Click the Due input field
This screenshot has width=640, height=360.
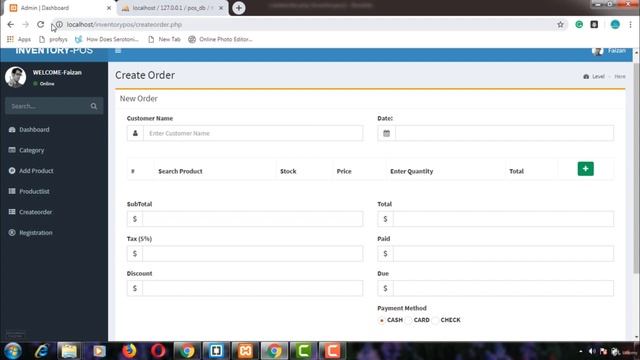pos(503,288)
